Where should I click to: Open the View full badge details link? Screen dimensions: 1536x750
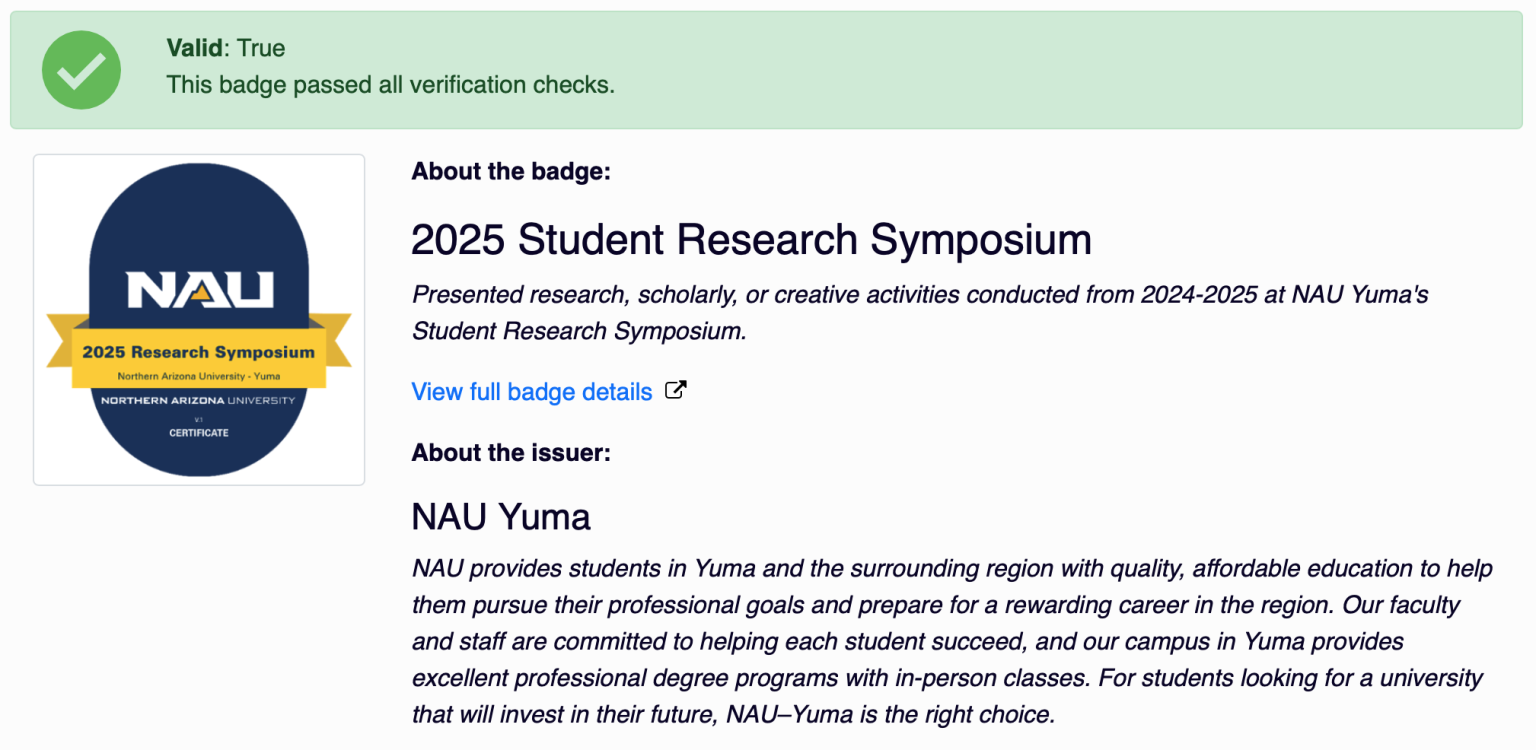pos(532,392)
